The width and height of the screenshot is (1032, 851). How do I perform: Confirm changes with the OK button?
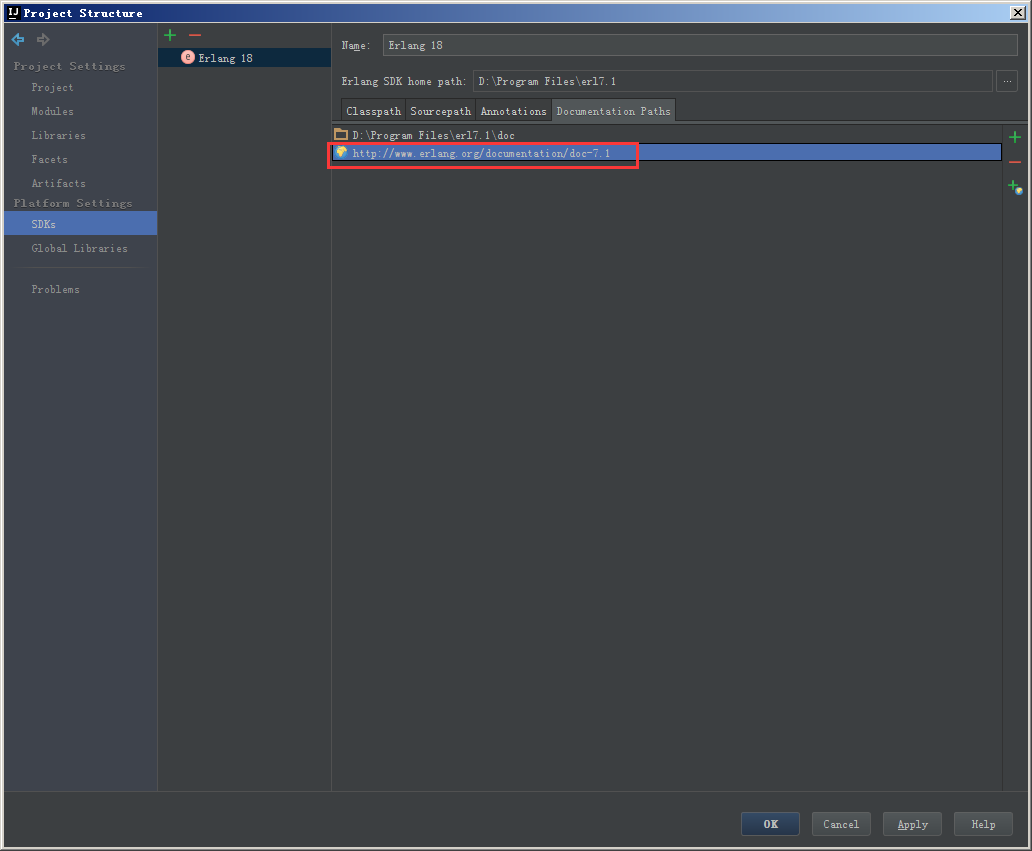[770, 823]
